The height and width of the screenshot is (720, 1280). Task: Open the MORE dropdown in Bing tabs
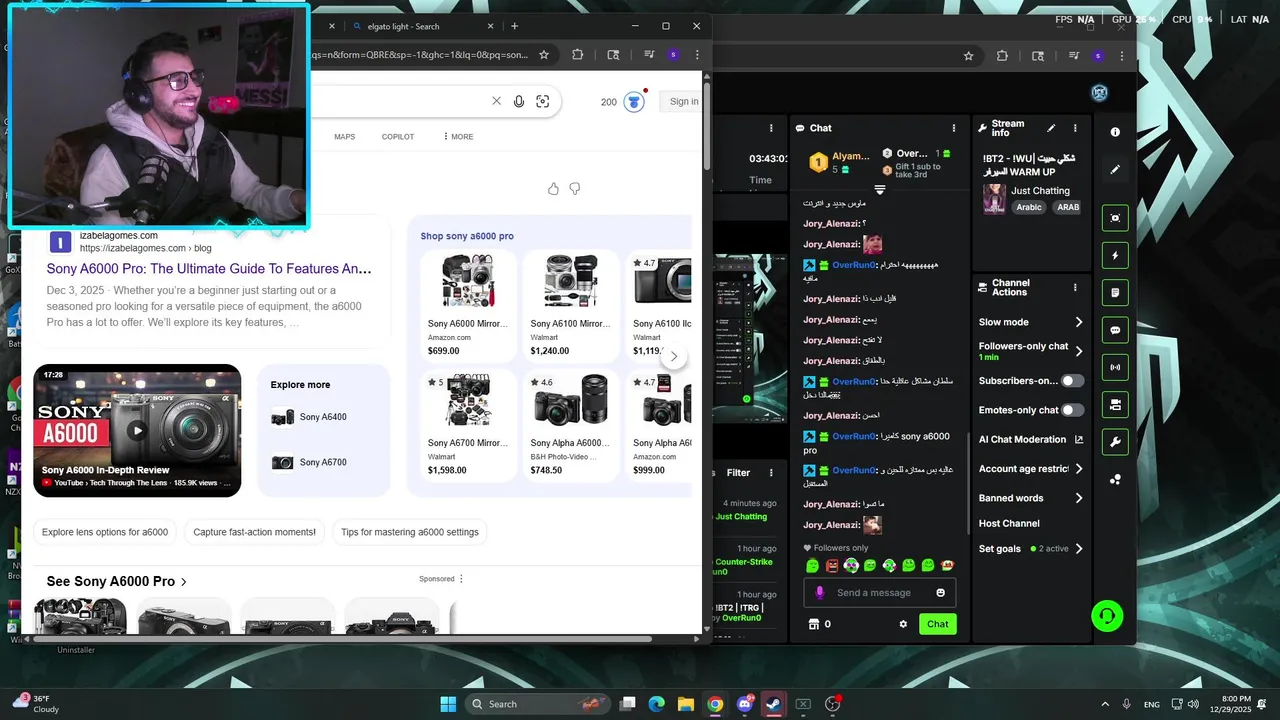point(458,137)
